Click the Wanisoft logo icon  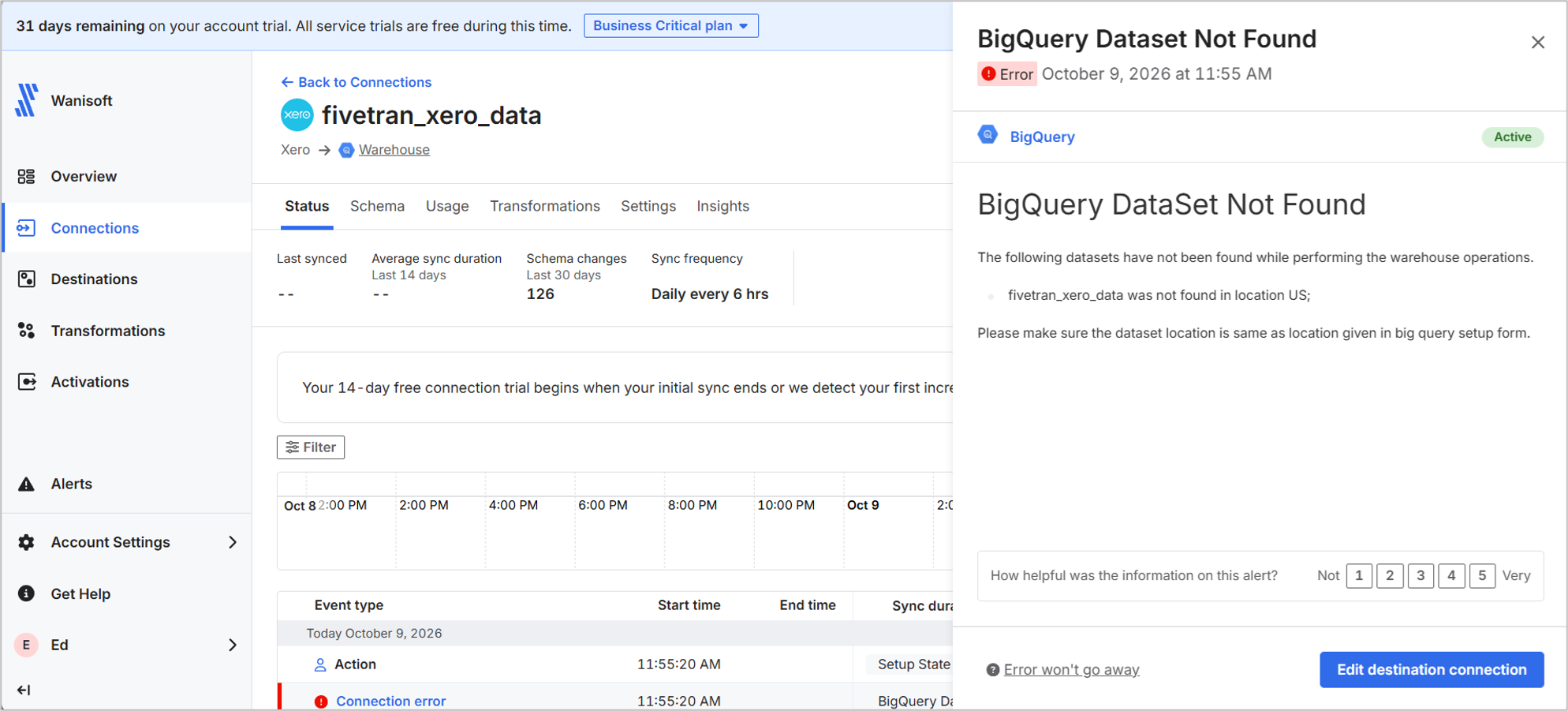(27, 100)
